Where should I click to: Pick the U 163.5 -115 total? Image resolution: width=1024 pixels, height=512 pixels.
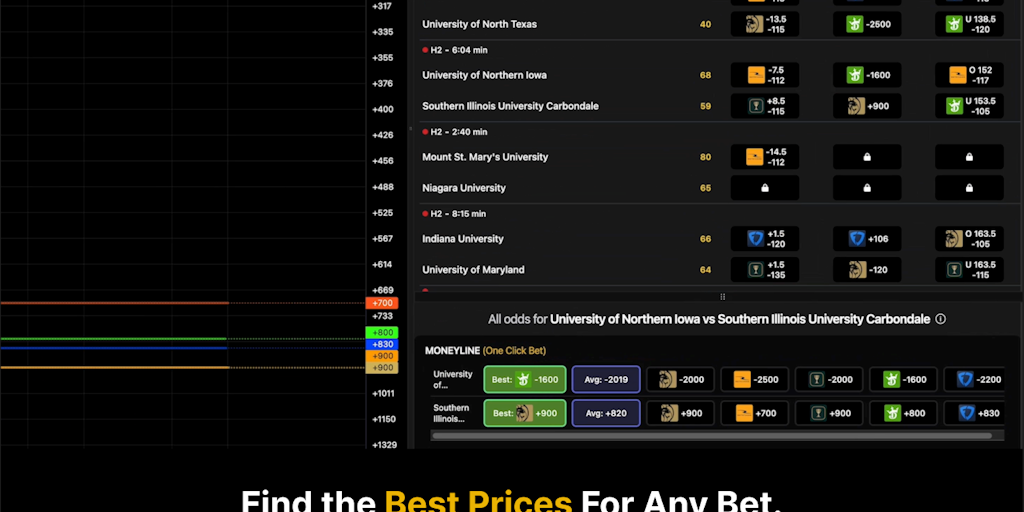969,269
